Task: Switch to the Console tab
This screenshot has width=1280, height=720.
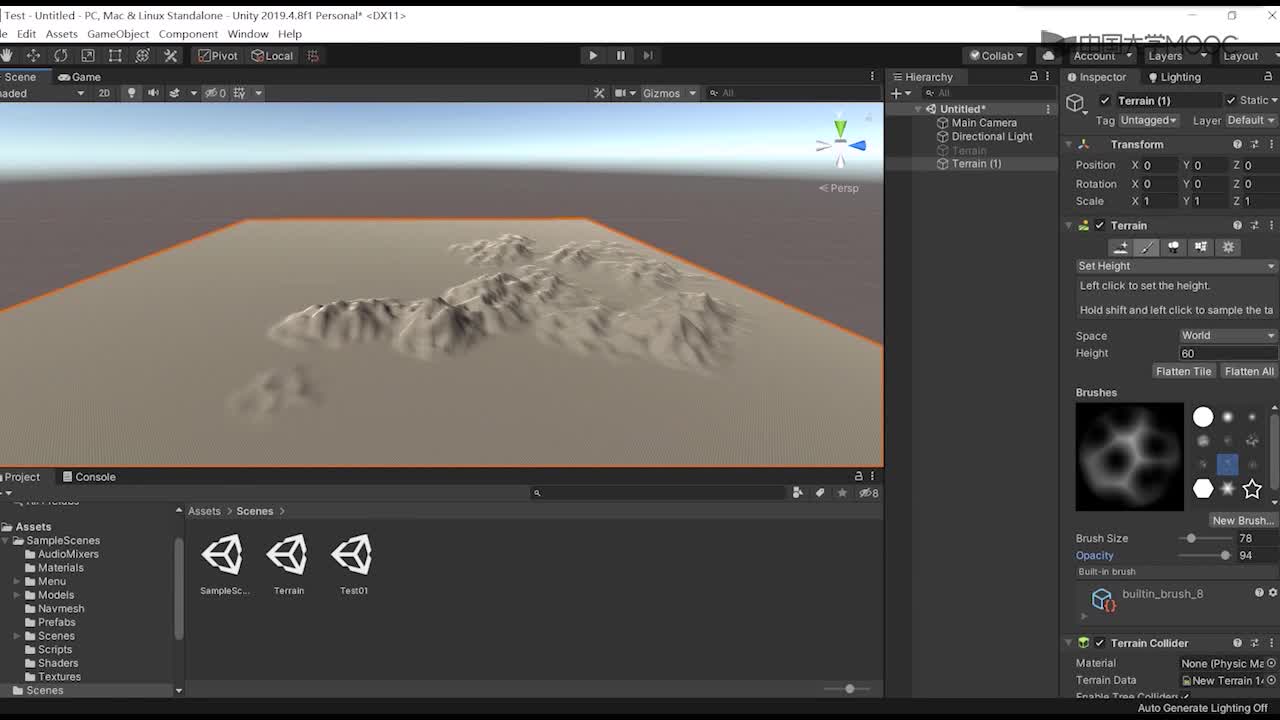Action: [88, 477]
